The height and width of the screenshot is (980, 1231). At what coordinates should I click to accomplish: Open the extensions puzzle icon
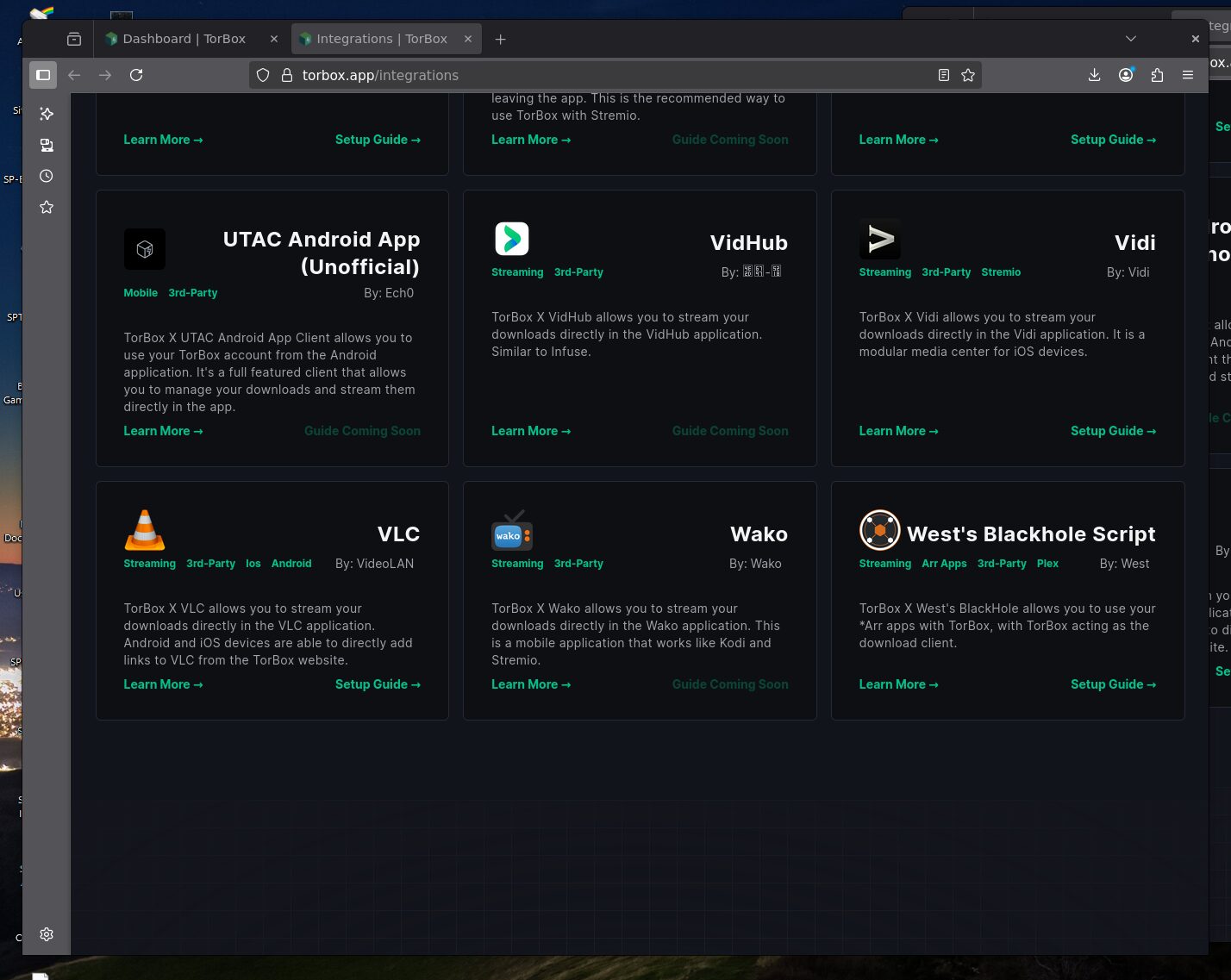[1157, 75]
